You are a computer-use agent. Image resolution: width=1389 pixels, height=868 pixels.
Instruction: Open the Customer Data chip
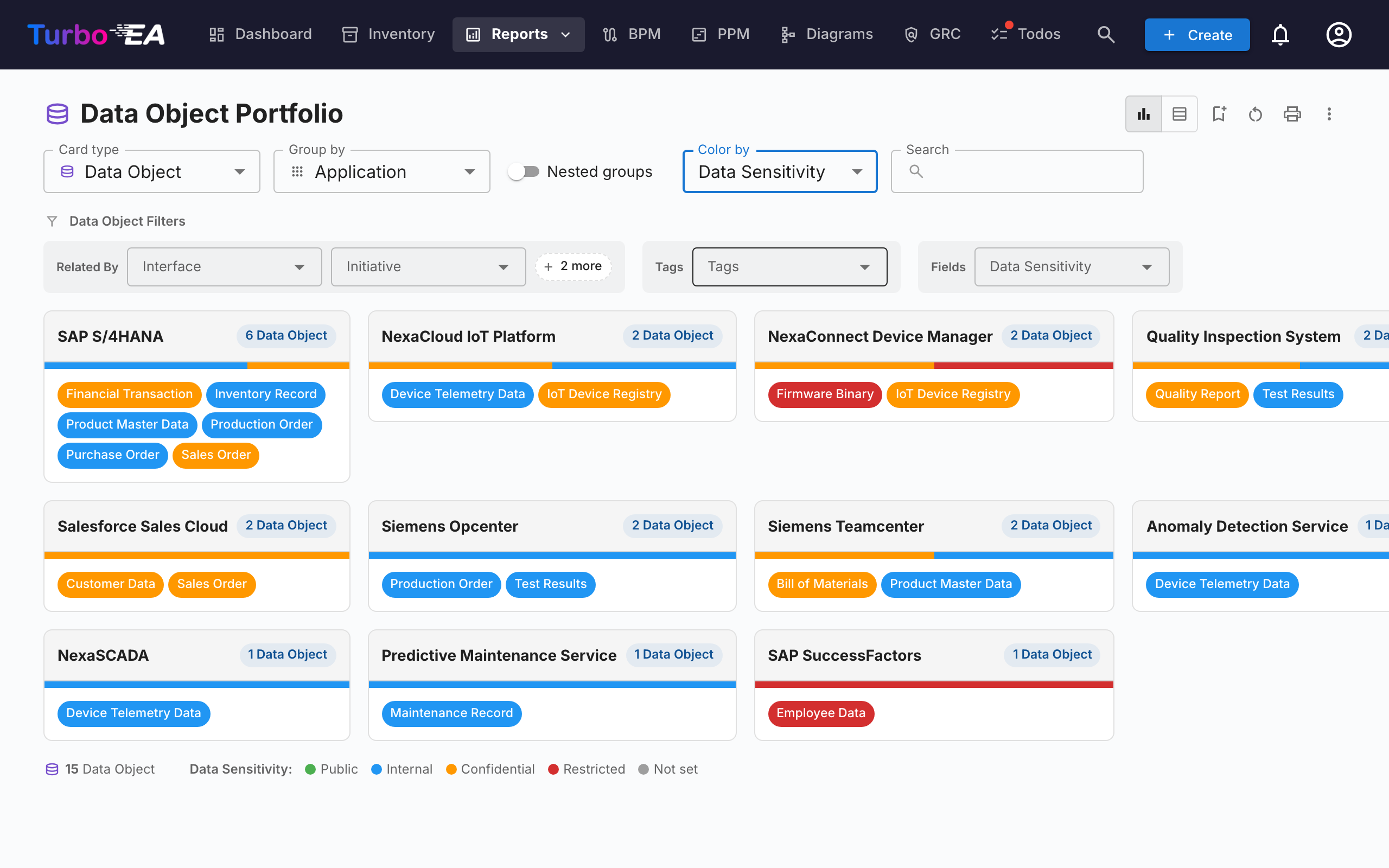click(110, 584)
